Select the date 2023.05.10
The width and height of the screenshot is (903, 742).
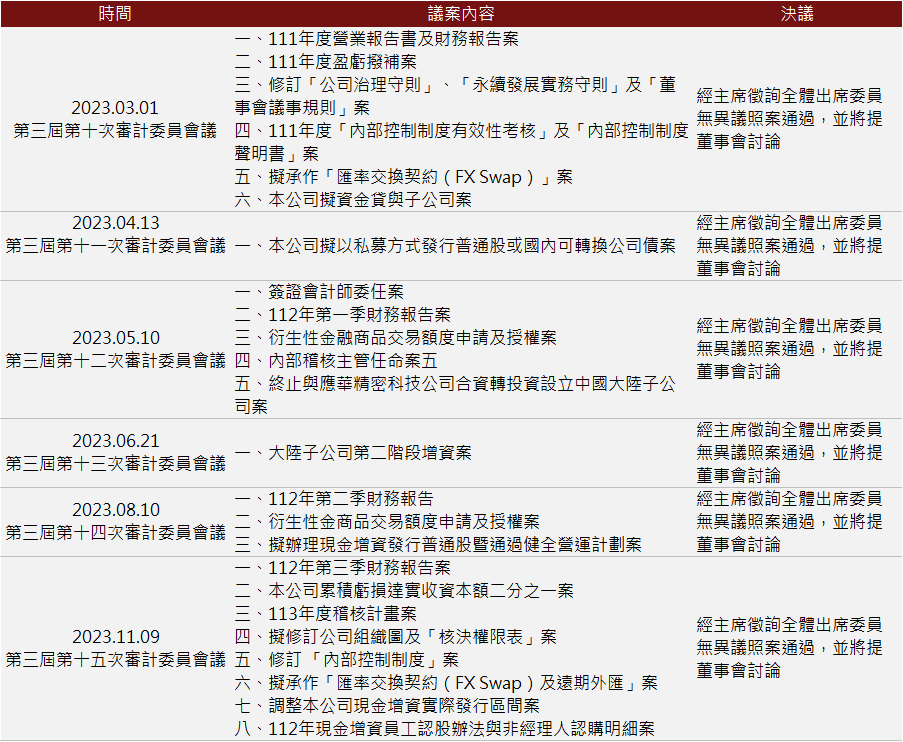click(x=115, y=338)
